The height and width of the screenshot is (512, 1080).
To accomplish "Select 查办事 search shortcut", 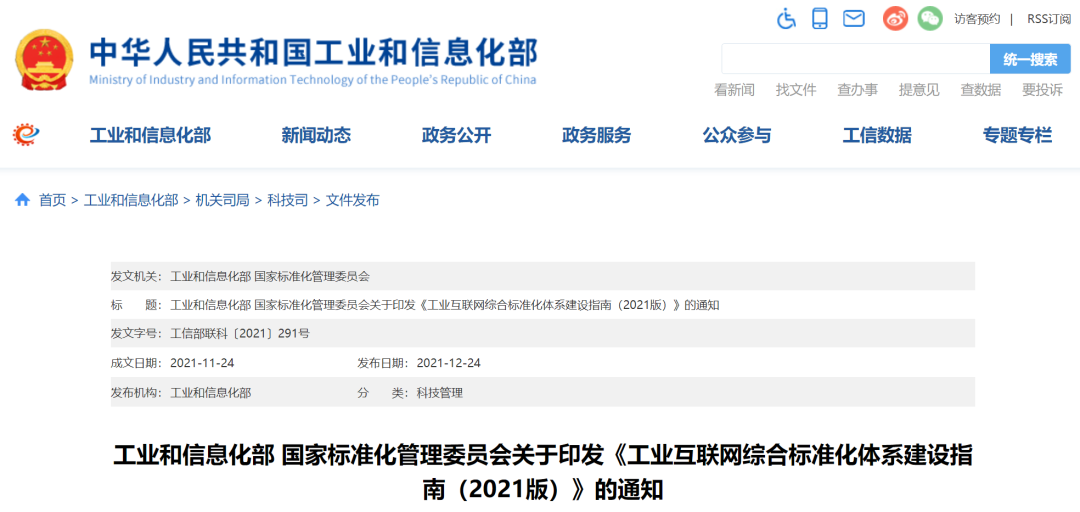I will 858,90.
